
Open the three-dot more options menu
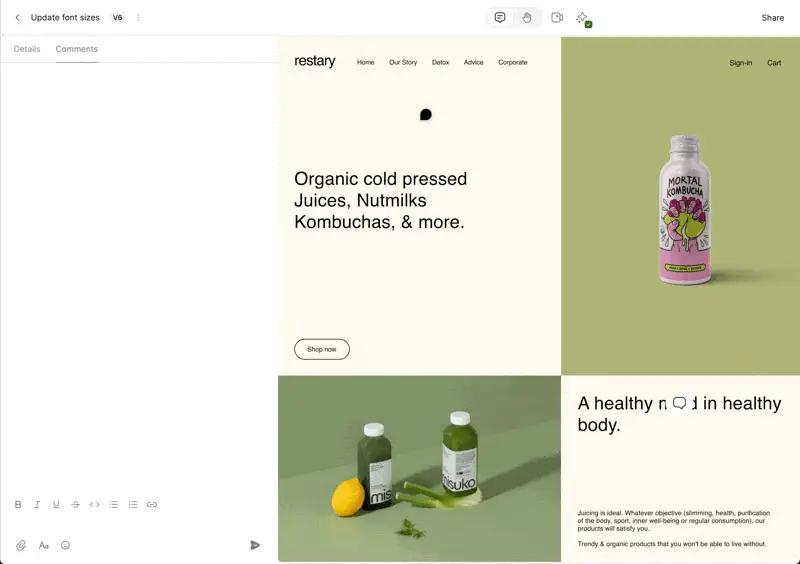tap(138, 17)
